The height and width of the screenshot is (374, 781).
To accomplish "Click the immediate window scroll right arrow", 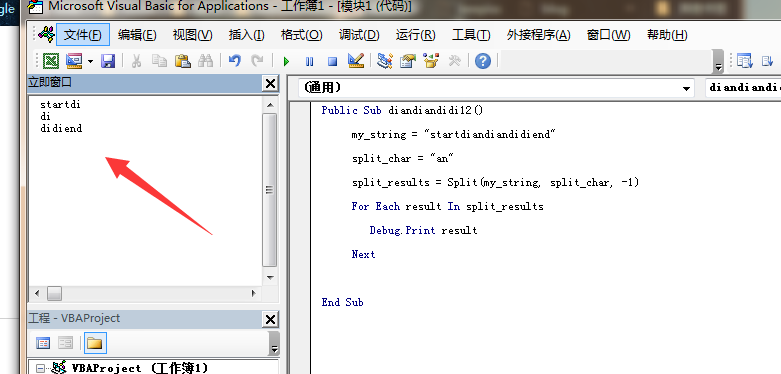I will click(x=253, y=293).
